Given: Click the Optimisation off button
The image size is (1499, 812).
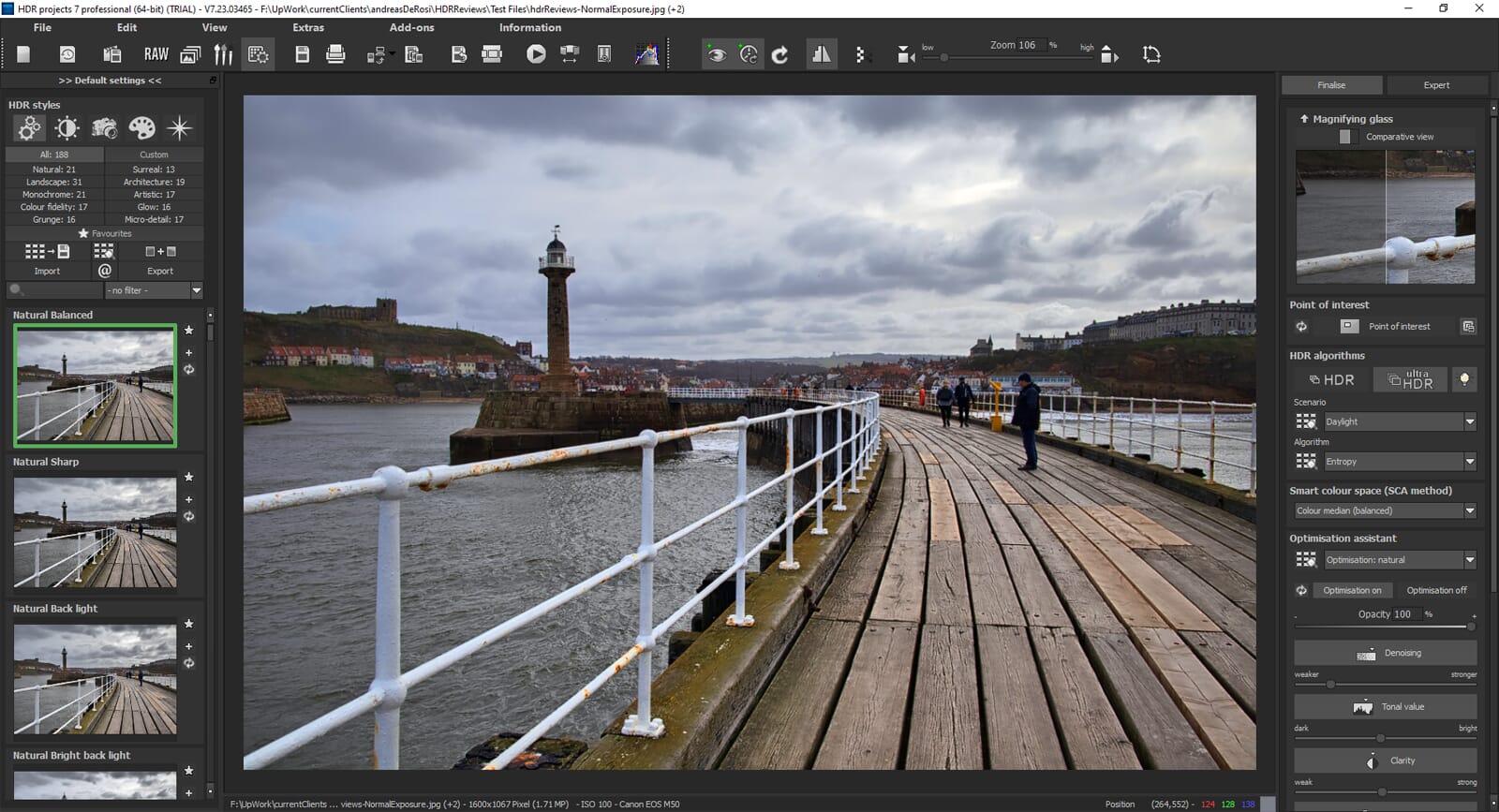Looking at the screenshot, I should (1436, 590).
